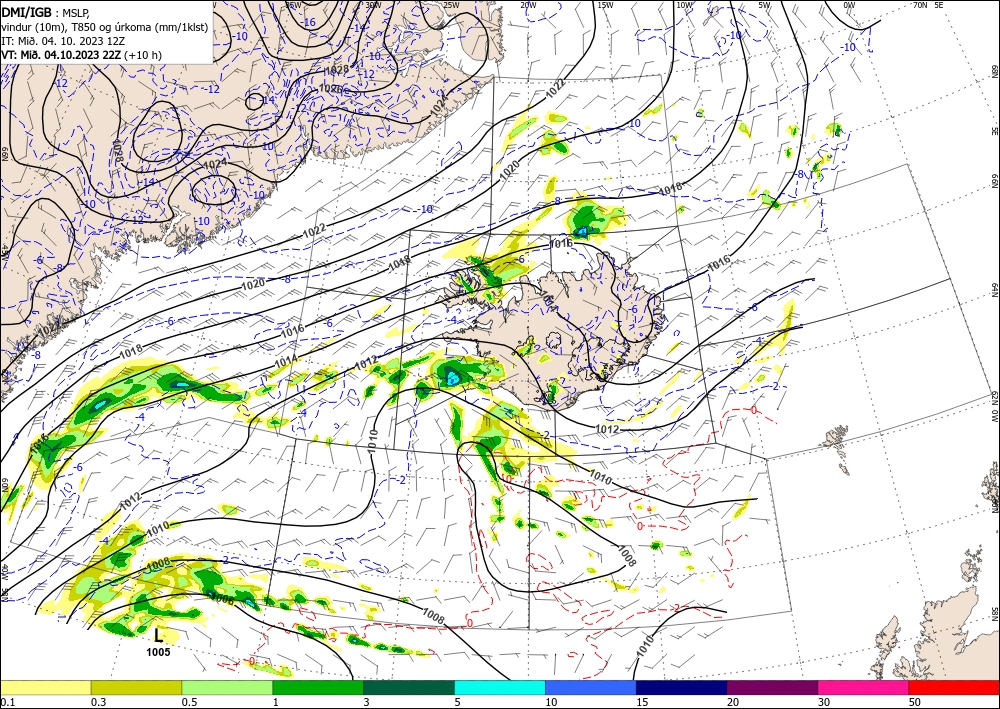
Task: Click the 0W longitude label at top
Action: [x=849, y=5]
